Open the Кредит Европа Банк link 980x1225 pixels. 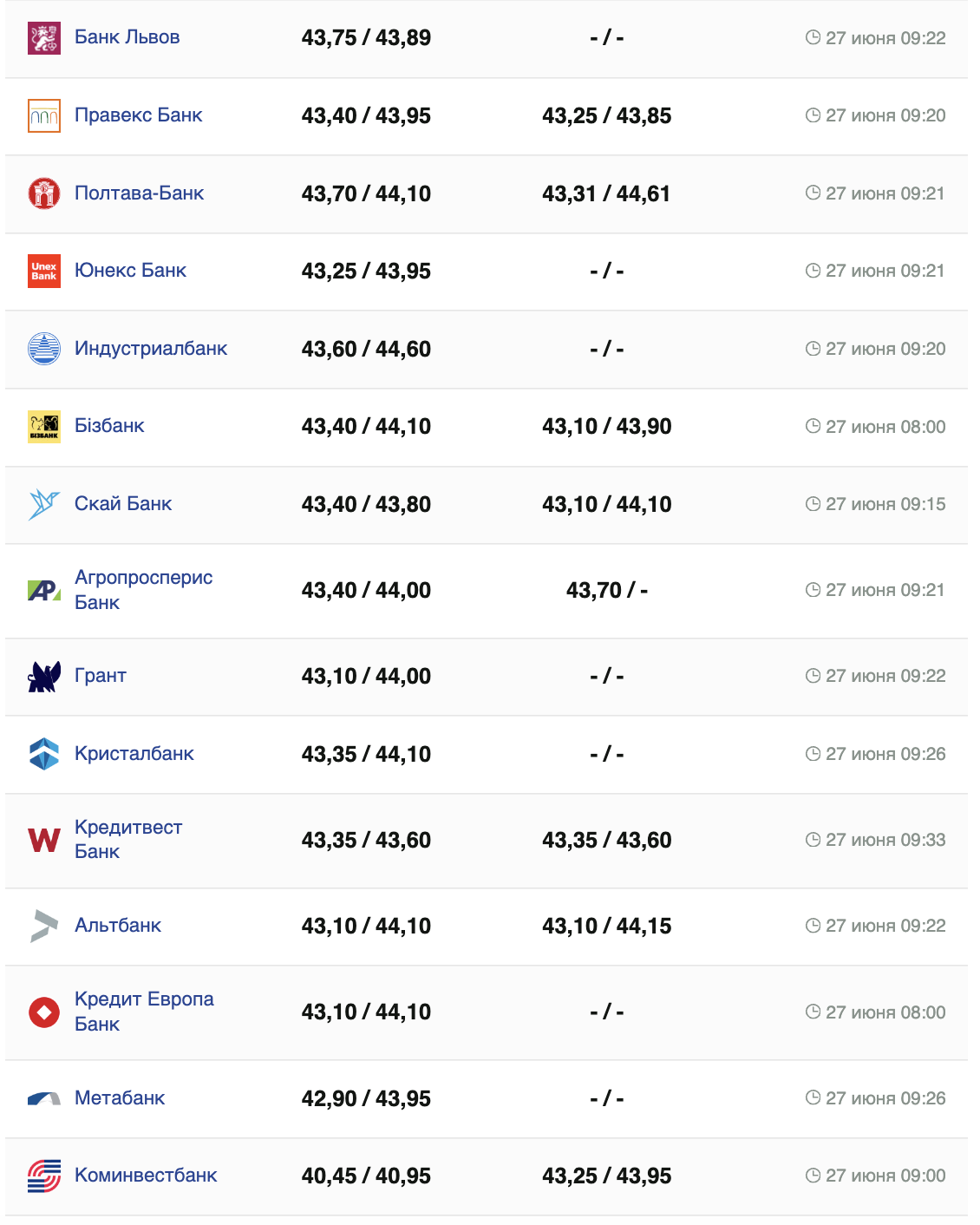(144, 1012)
